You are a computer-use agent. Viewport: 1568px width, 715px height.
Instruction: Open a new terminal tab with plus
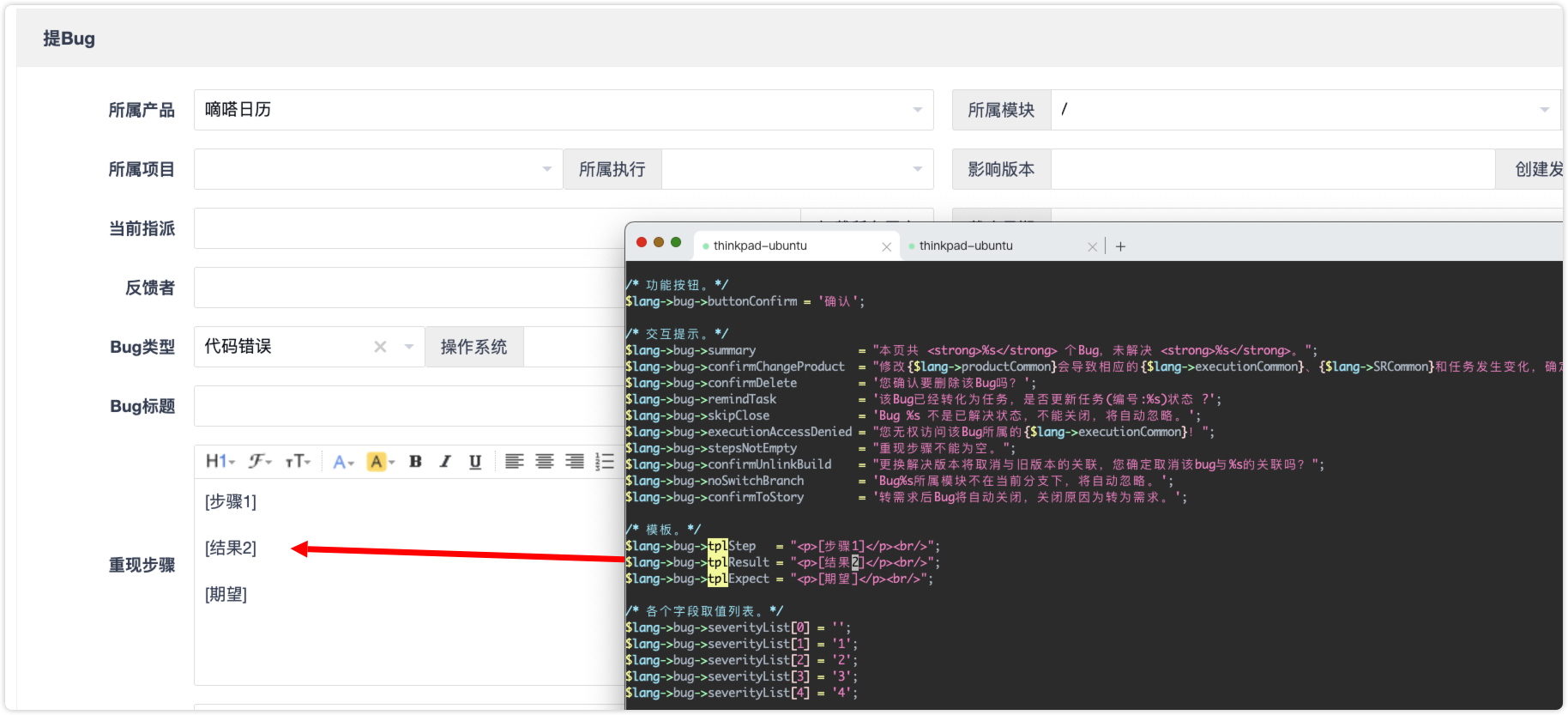pyautogui.click(x=1120, y=246)
